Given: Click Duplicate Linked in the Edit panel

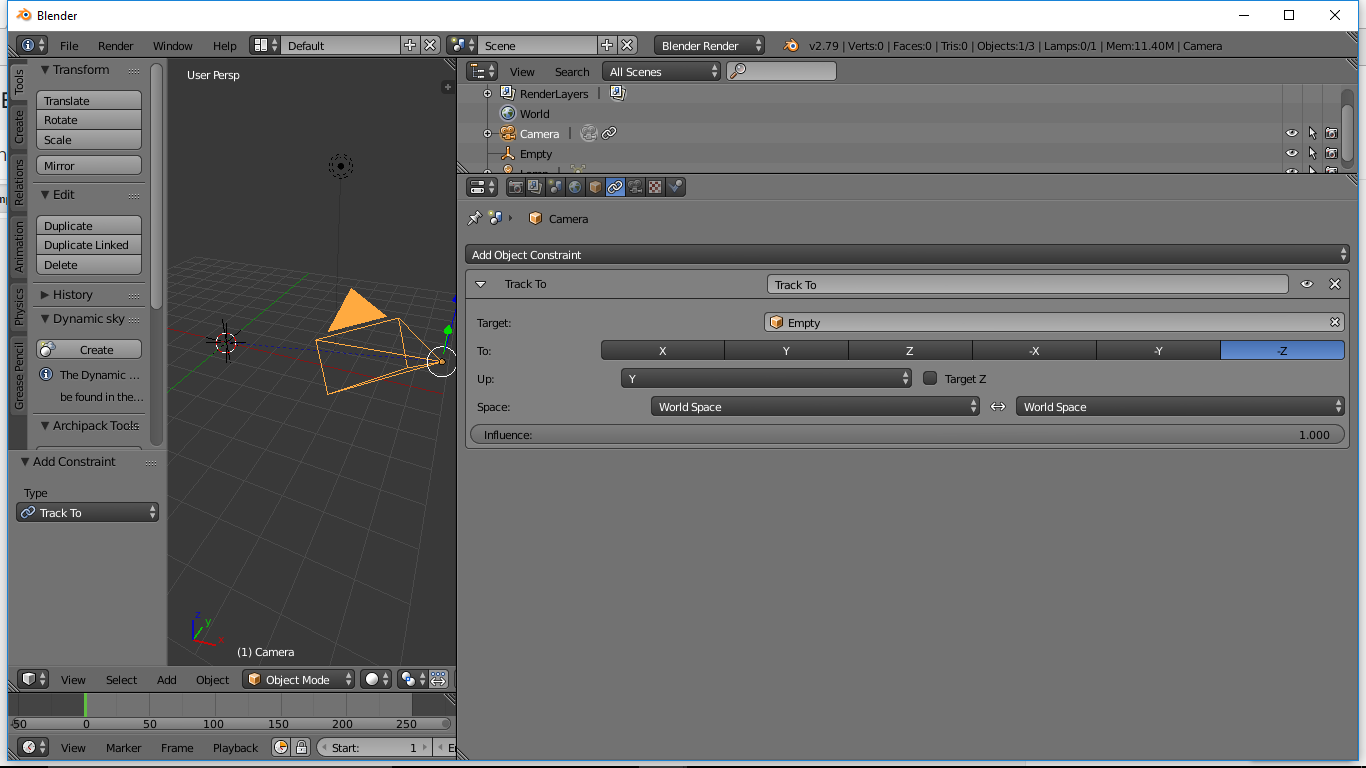Looking at the screenshot, I should click(x=88, y=245).
